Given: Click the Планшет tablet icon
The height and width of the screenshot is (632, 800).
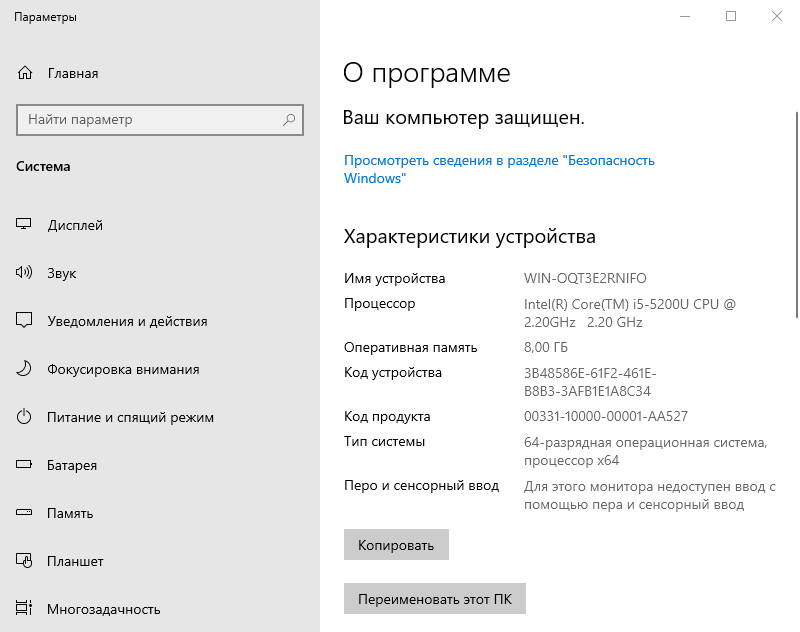Looking at the screenshot, I should tap(25, 562).
